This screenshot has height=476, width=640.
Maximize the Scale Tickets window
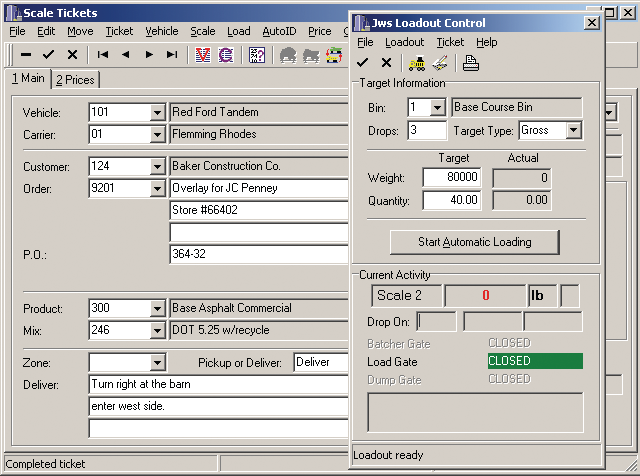point(611,13)
